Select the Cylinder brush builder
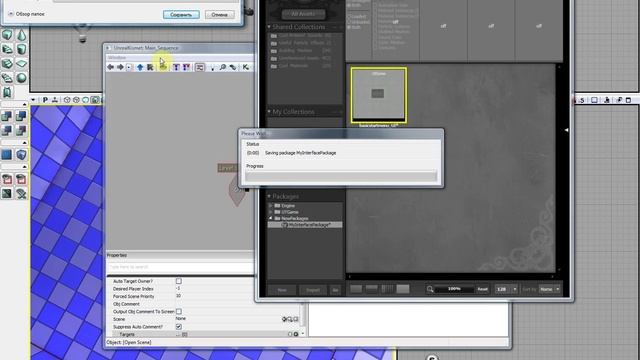The image size is (640, 360). (x=21, y=49)
